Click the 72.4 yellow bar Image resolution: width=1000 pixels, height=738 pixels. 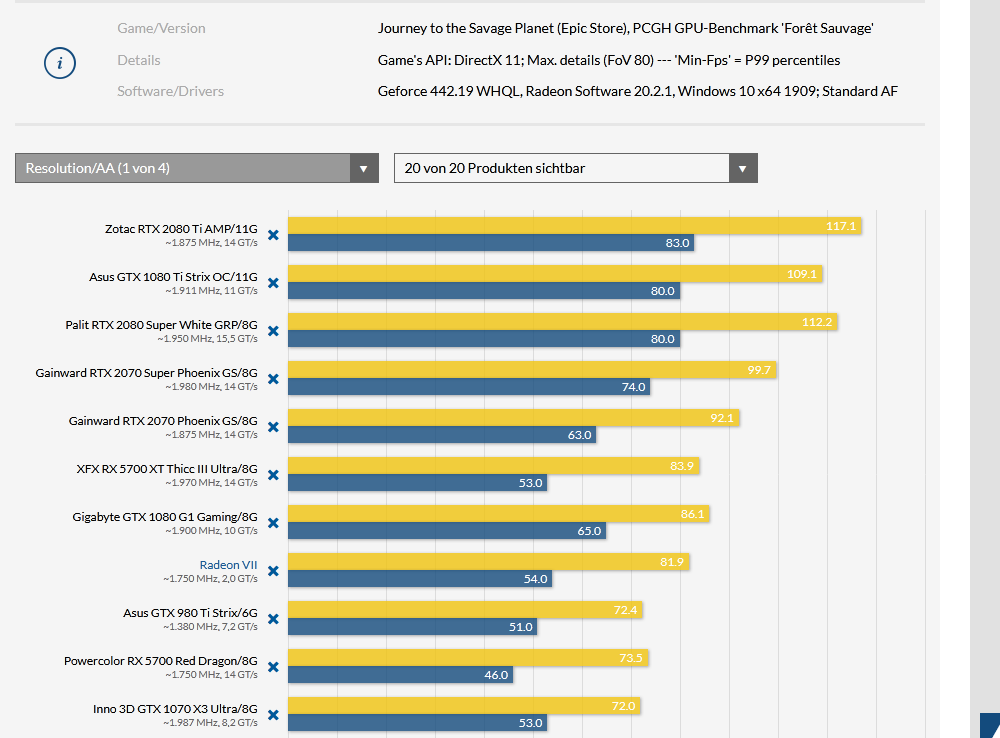[466, 610]
